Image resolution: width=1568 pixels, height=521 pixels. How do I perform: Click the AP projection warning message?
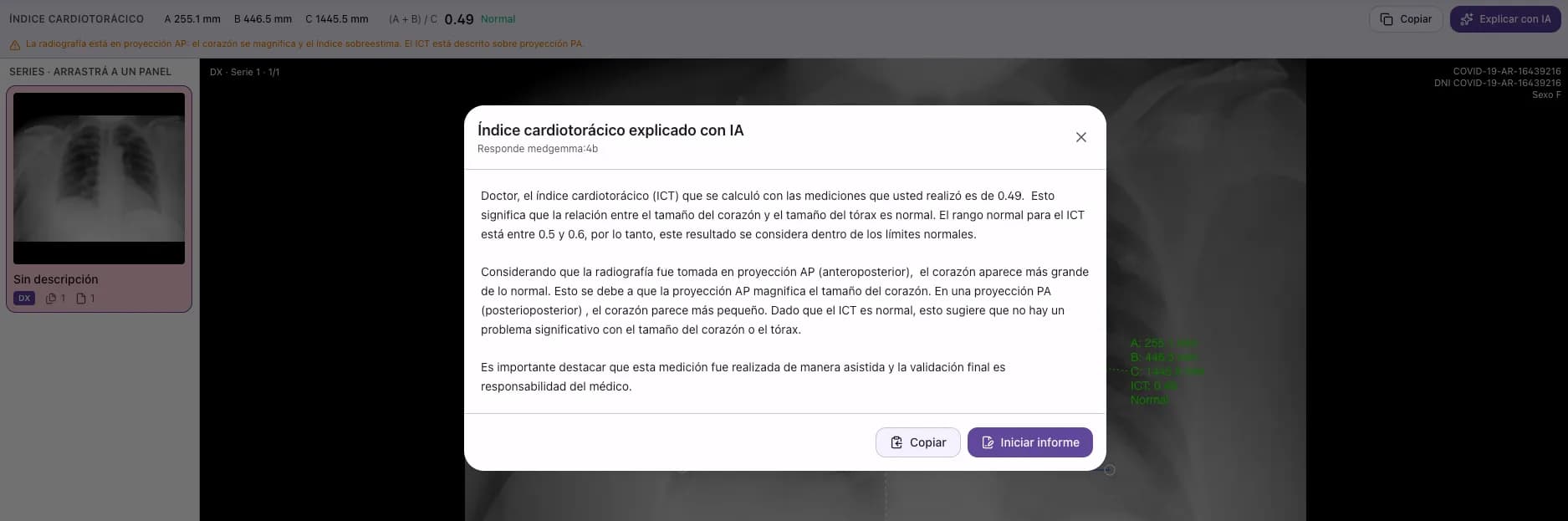pos(304,44)
